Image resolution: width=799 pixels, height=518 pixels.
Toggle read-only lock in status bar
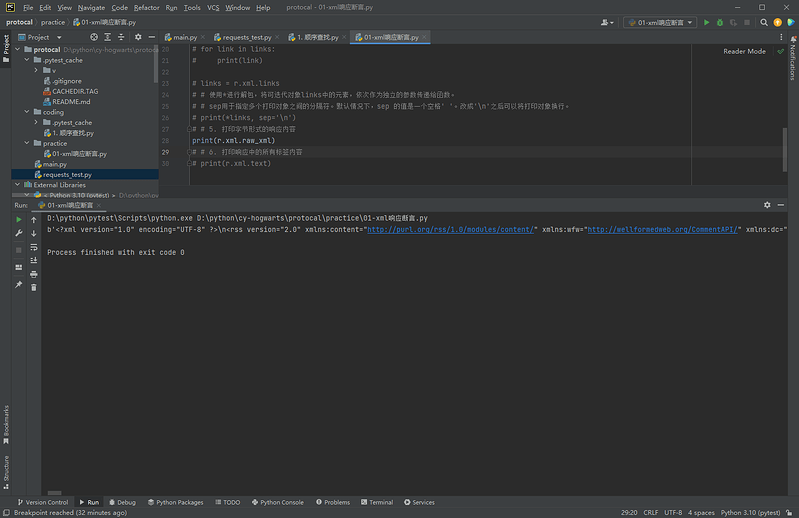789,513
